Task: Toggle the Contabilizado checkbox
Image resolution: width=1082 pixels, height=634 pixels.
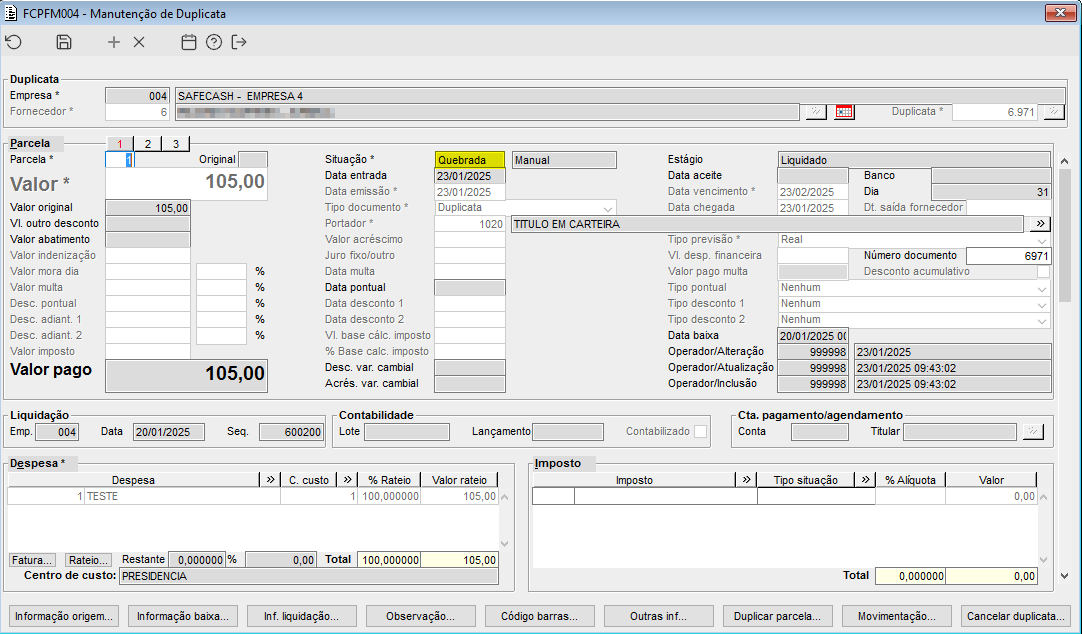Action: [700, 431]
